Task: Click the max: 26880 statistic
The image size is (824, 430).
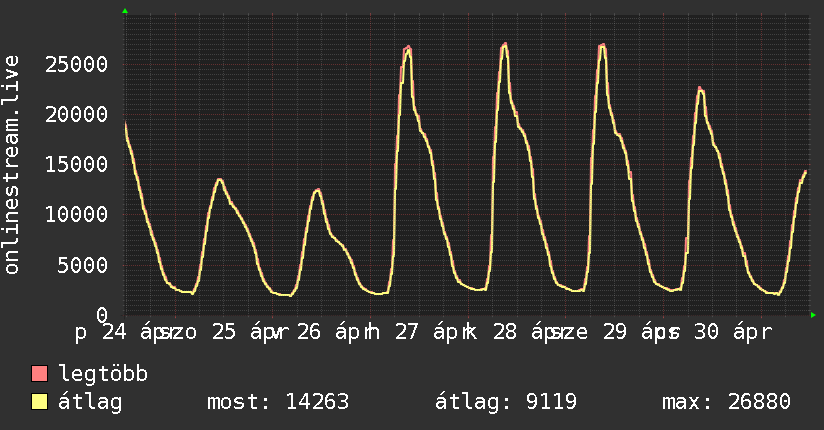Action: coord(726,402)
